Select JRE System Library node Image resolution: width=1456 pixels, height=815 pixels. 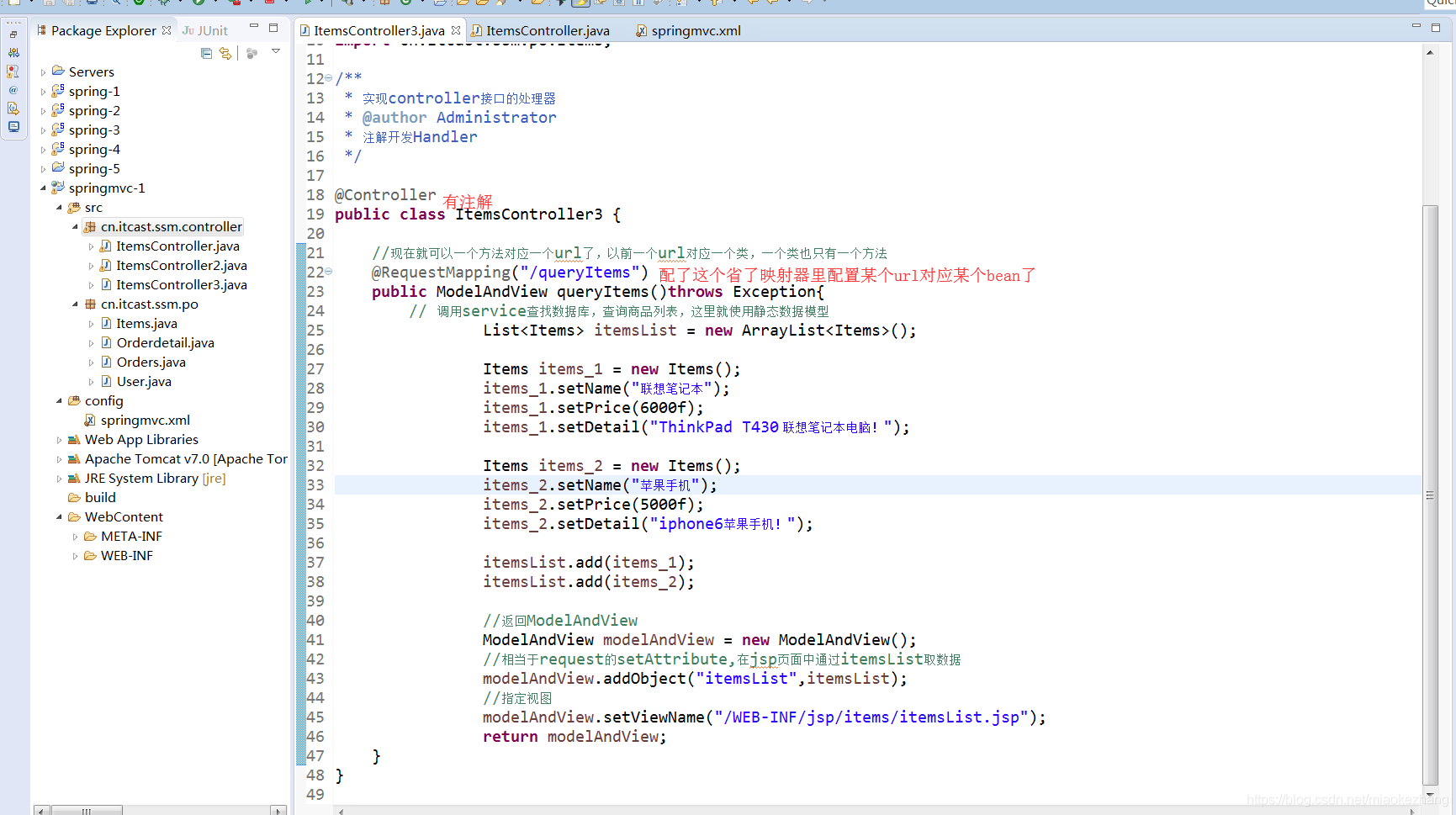click(x=155, y=479)
